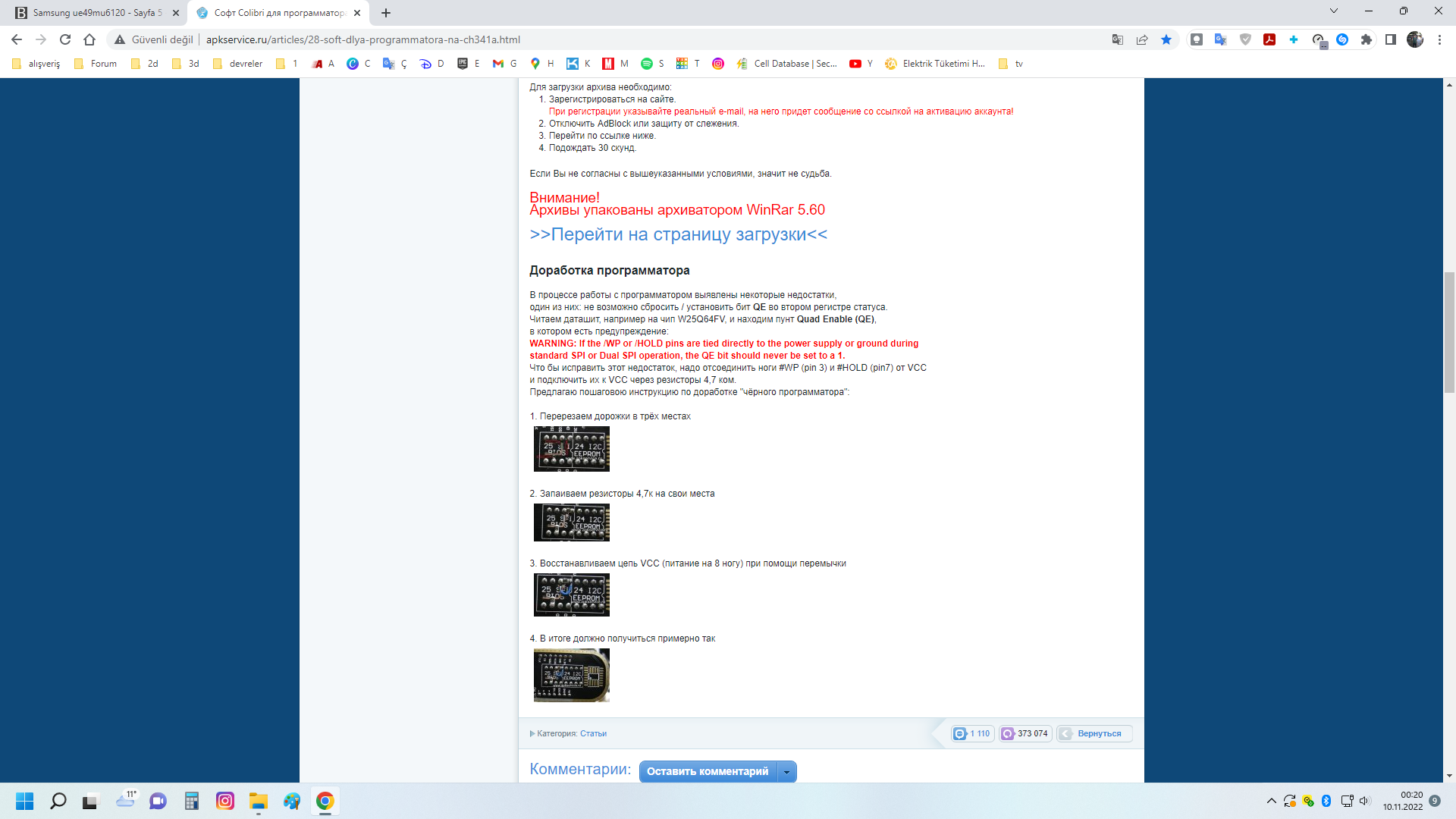Bookmark this page with the star icon
This screenshot has width=1456, height=819.
[1166, 39]
